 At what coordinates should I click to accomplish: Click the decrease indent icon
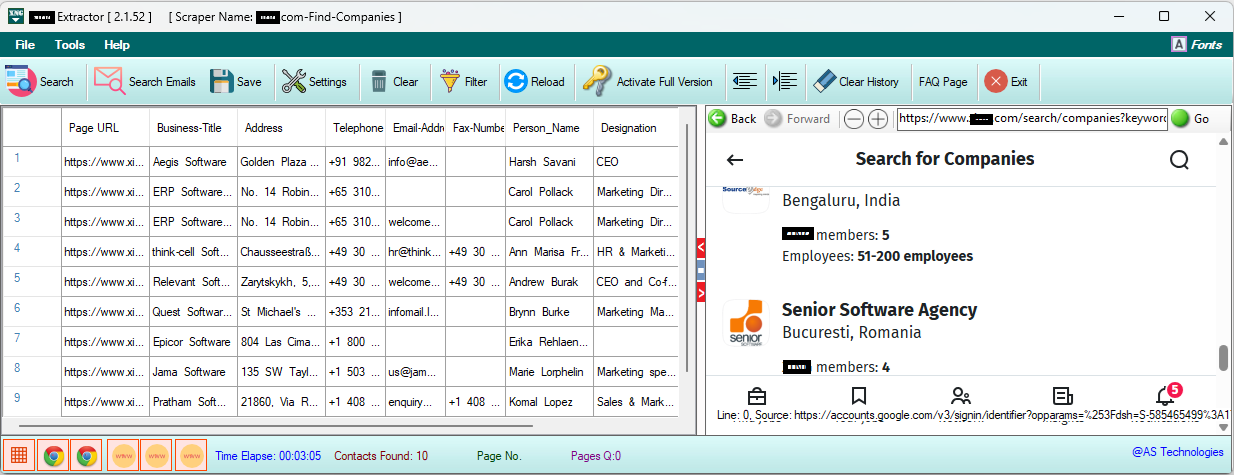pos(743,82)
